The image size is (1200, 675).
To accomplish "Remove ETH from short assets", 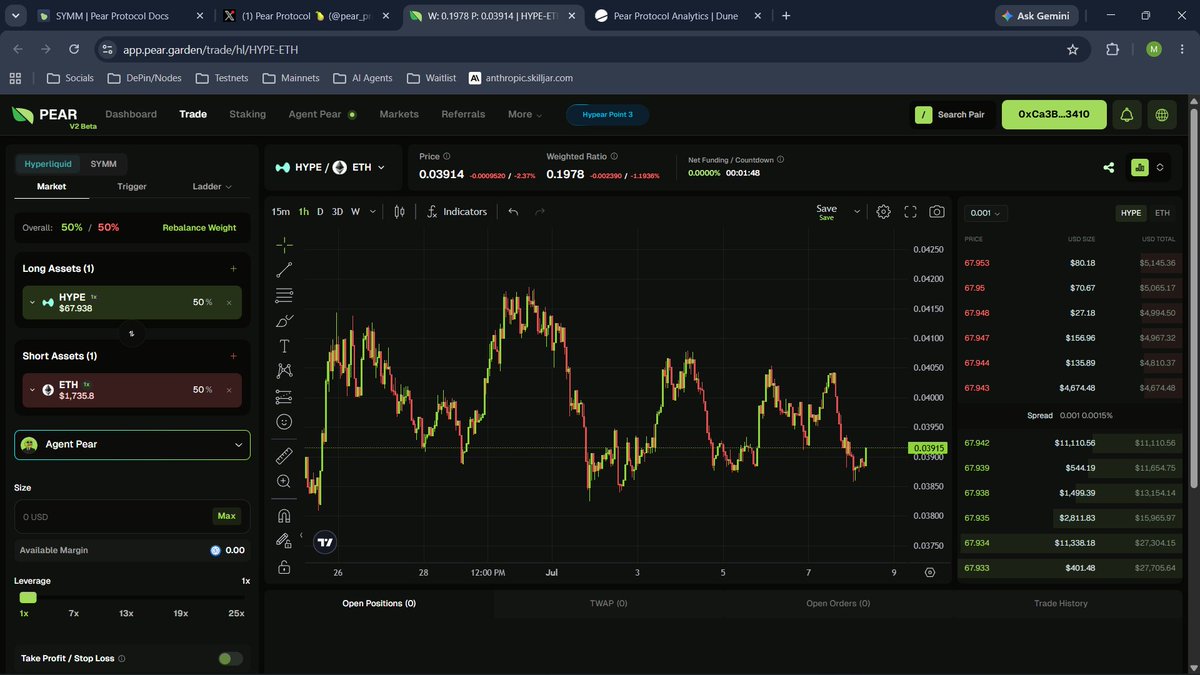I will pyautogui.click(x=229, y=390).
